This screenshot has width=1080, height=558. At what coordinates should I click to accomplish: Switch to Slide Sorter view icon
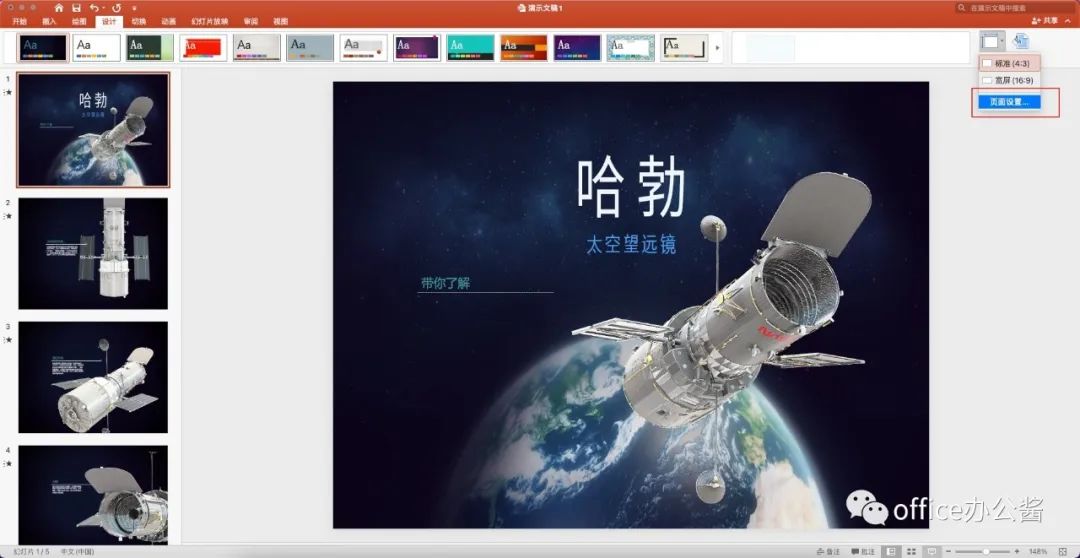pos(912,552)
